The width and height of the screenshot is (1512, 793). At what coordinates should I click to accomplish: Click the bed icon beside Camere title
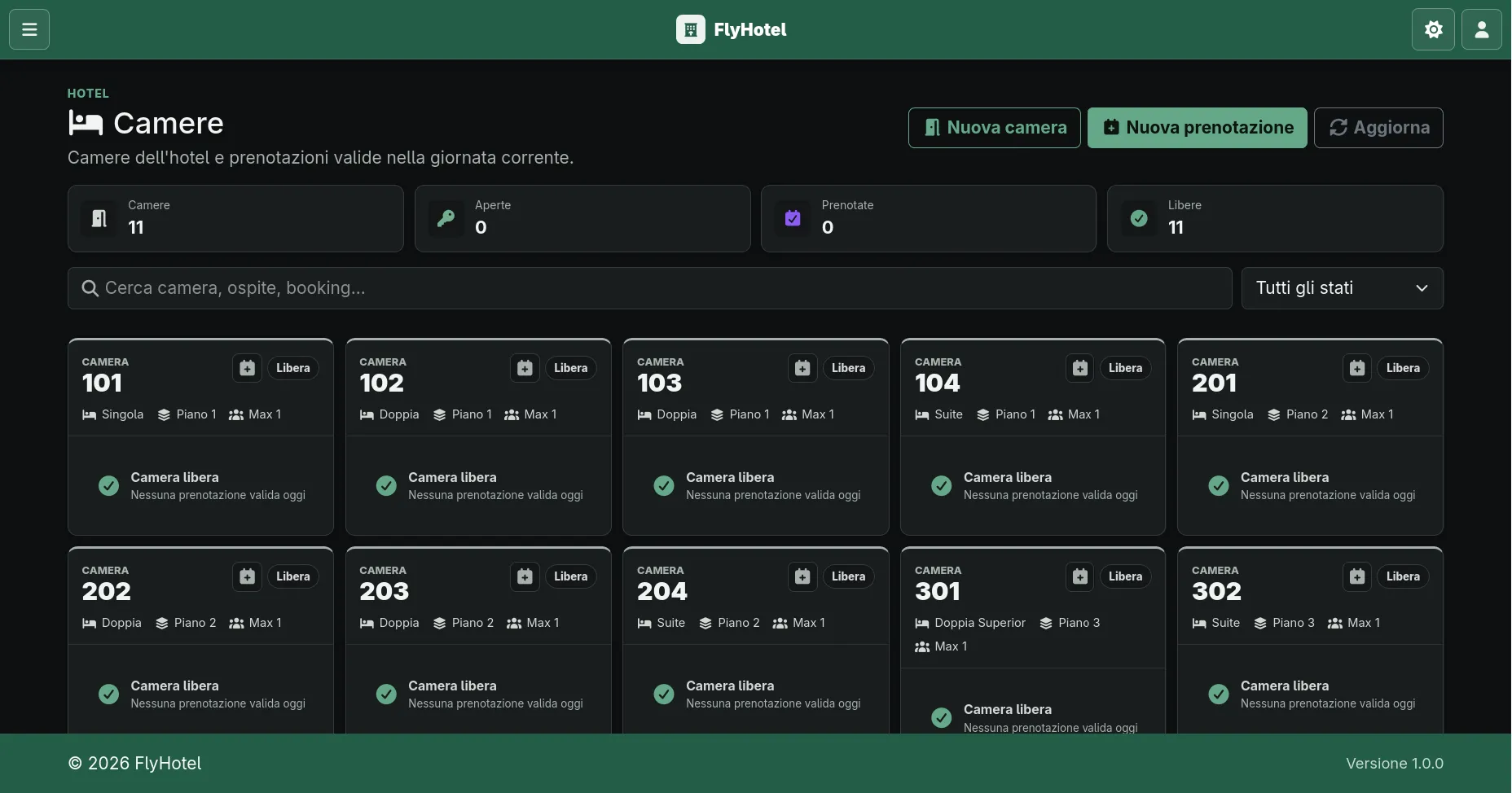pyautogui.click(x=86, y=123)
